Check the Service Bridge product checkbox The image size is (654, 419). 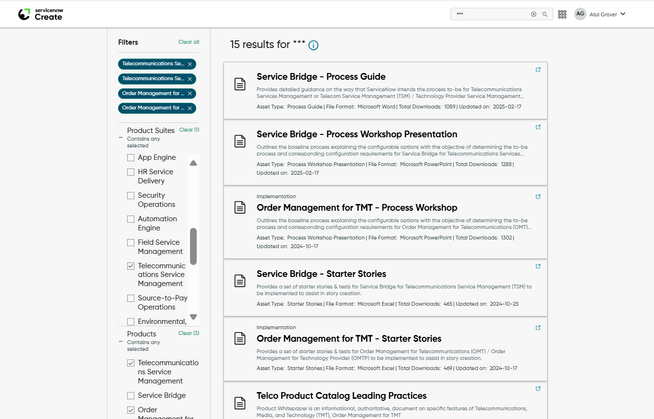click(131, 395)
